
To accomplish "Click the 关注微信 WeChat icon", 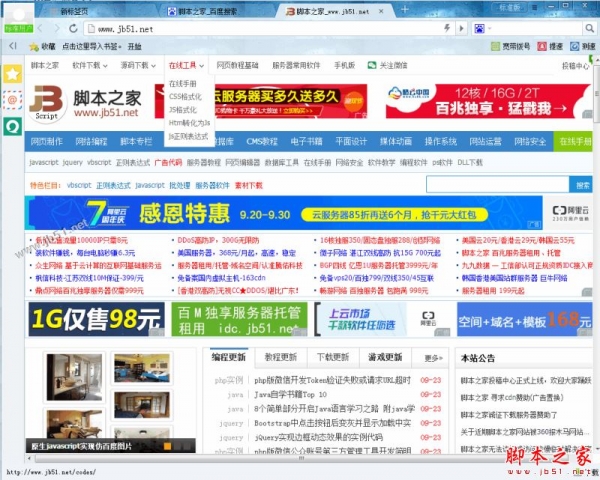I will [372, 65].
